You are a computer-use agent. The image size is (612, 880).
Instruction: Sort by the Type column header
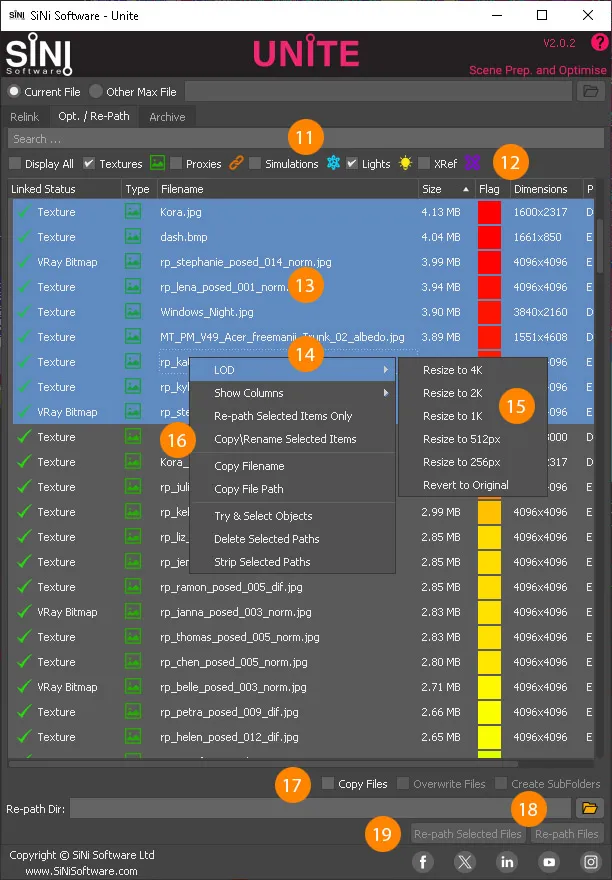pyautogui.click(x=139, y=189)
